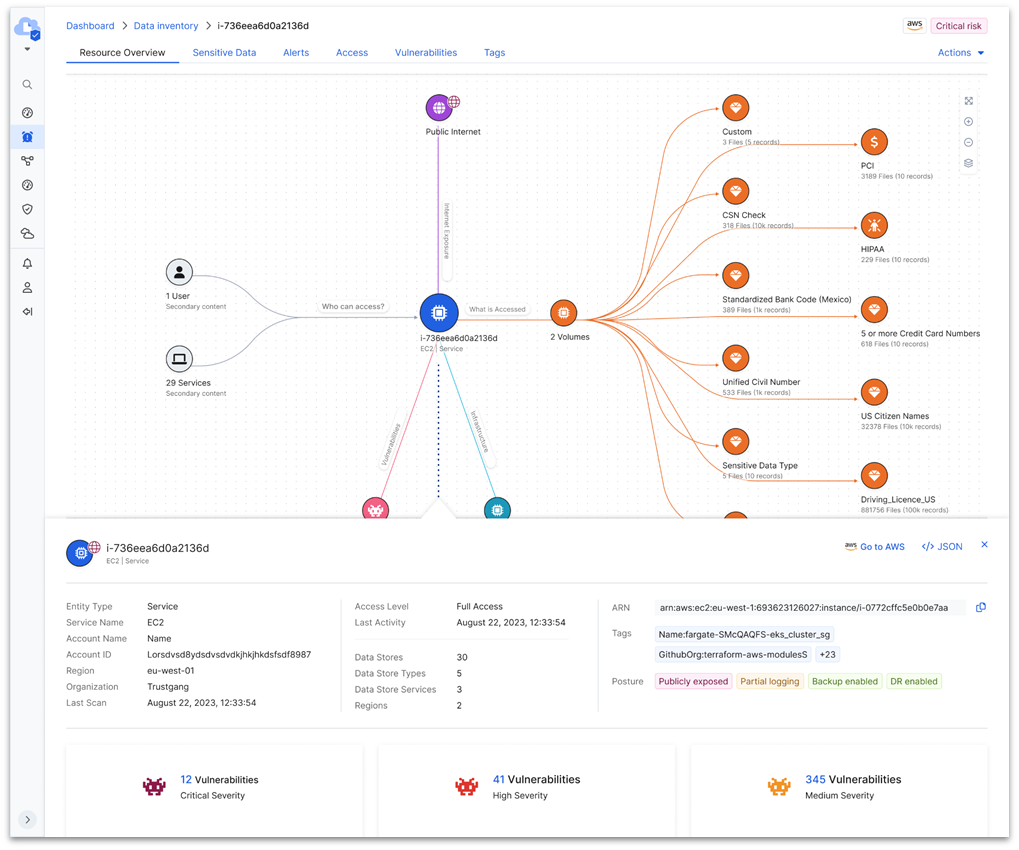Viewport: 1019px width, 850px height.
Task: Zoom in on the graph with the plus icon
Action: (968, 122)
